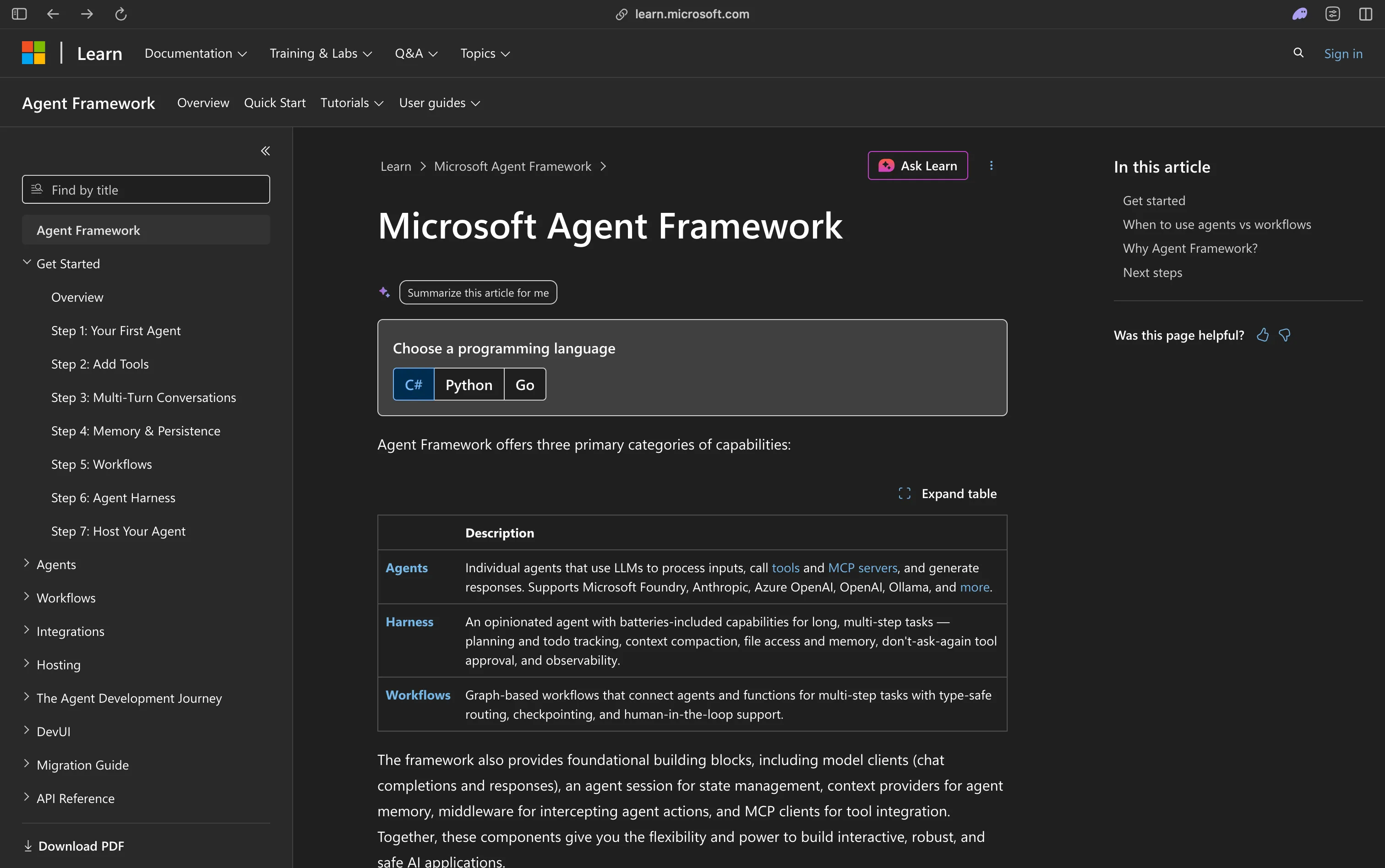
Task: Open the Training & Labs dropdown
Action: [x=321, y=54]
